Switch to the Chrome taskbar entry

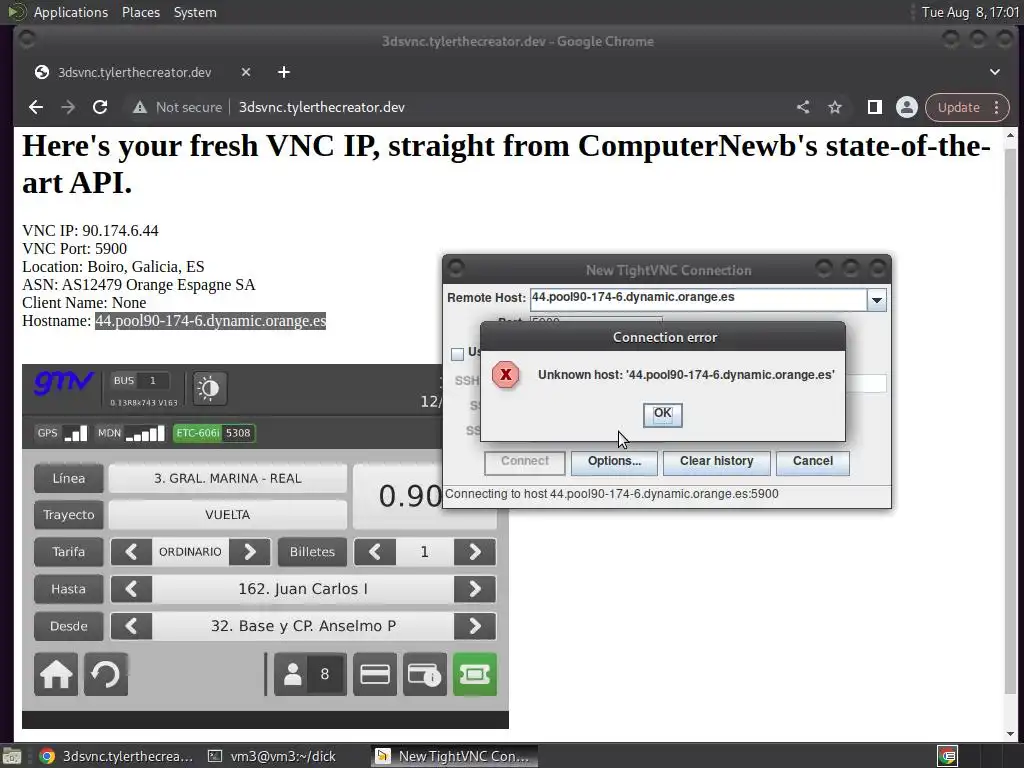pyautogui.click(x=116, y=756)
